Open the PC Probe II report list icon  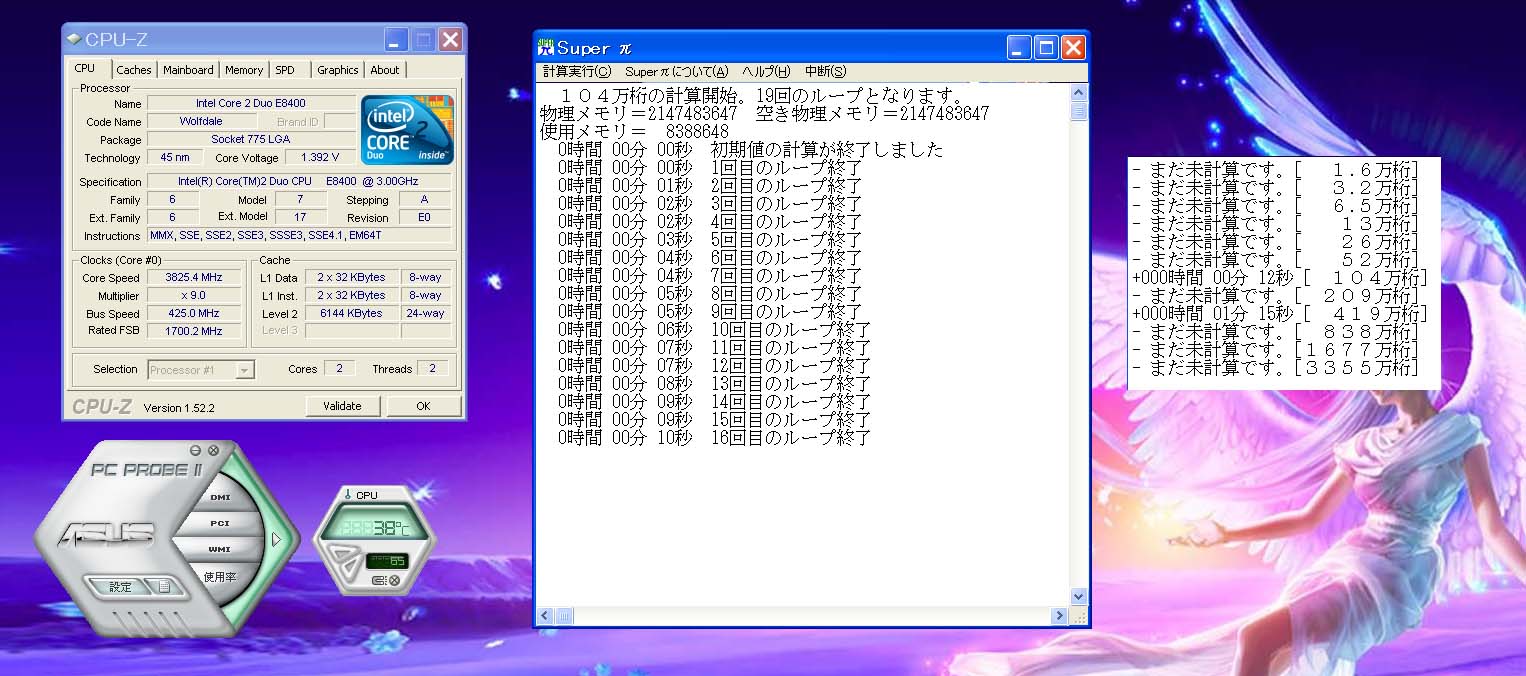165,587
